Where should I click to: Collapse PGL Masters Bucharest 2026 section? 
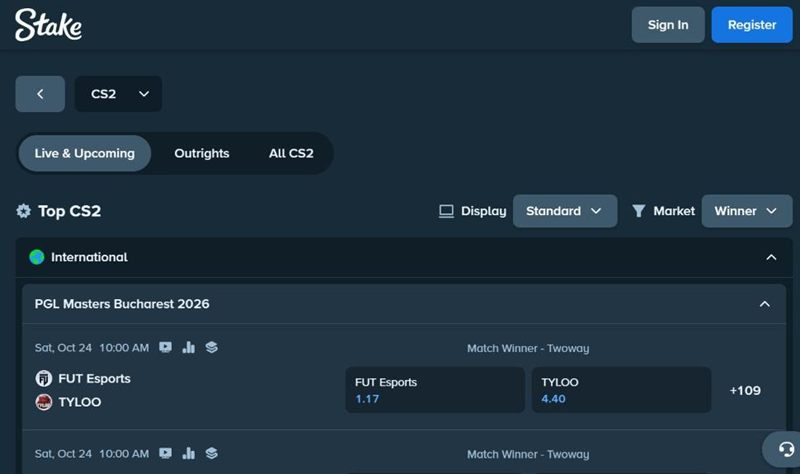764,304
